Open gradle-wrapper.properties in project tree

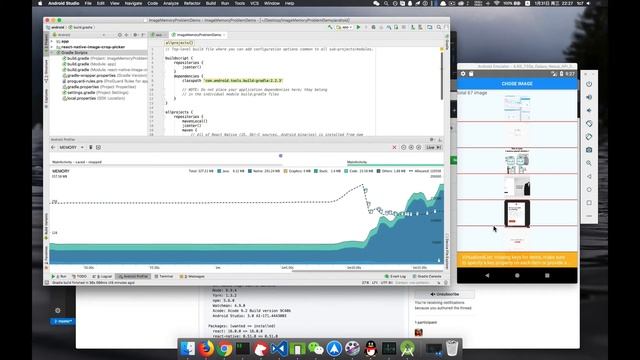(x=104, y=76)
